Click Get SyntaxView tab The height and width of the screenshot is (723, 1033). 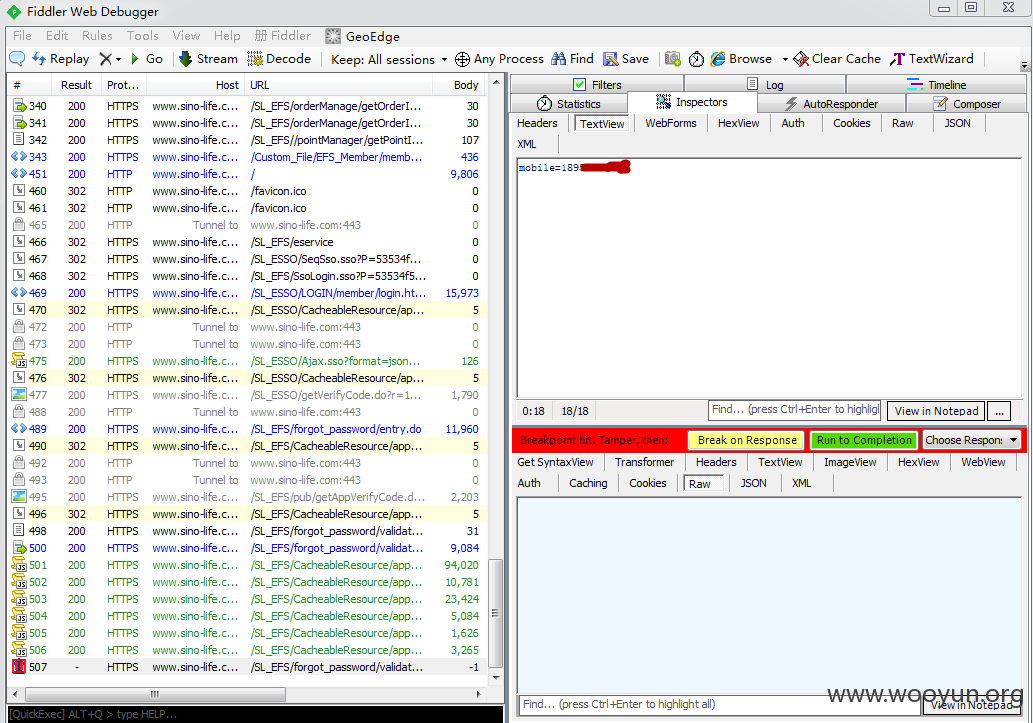pos(555,462)
